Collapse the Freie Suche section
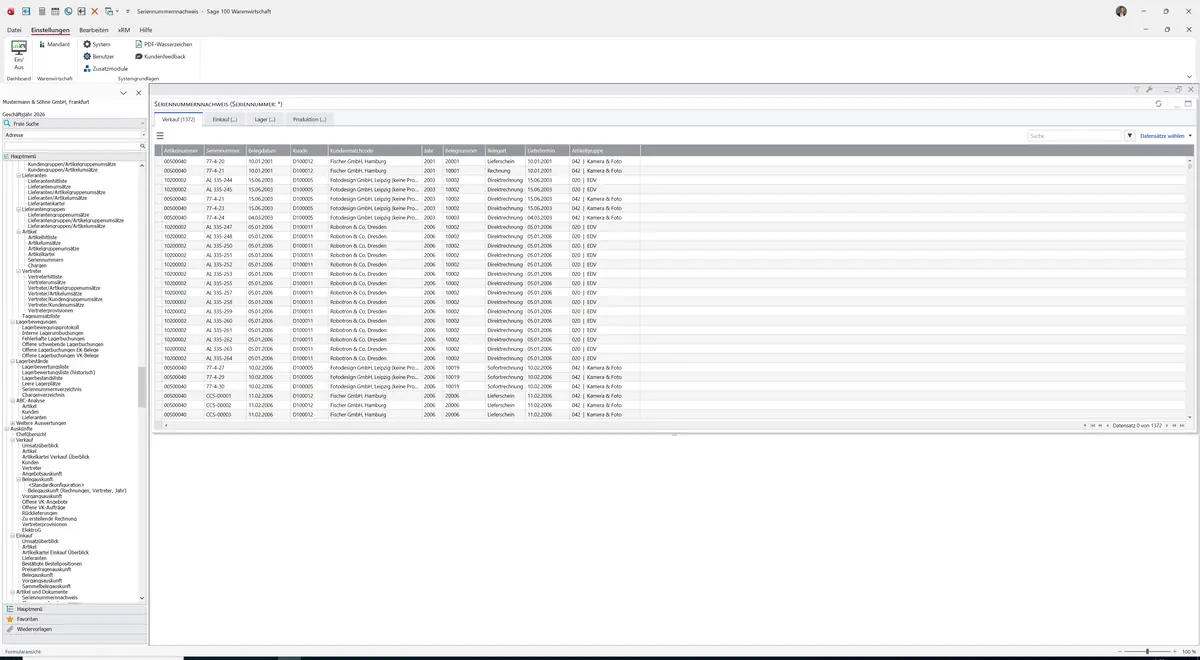The image size is (1200, 660). click(143, 123)
